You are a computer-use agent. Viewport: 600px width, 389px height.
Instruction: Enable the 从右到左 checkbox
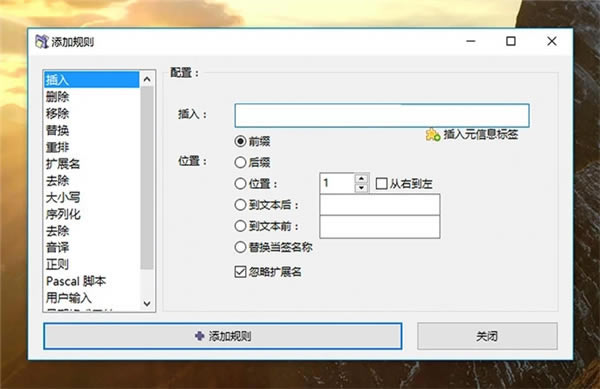tap(382, 184)
